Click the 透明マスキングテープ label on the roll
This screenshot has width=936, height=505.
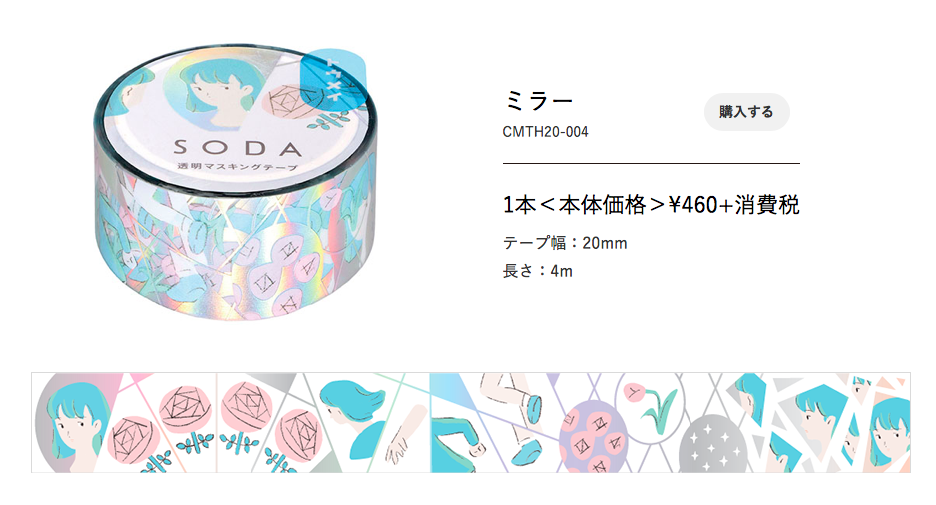coord(238,167)
